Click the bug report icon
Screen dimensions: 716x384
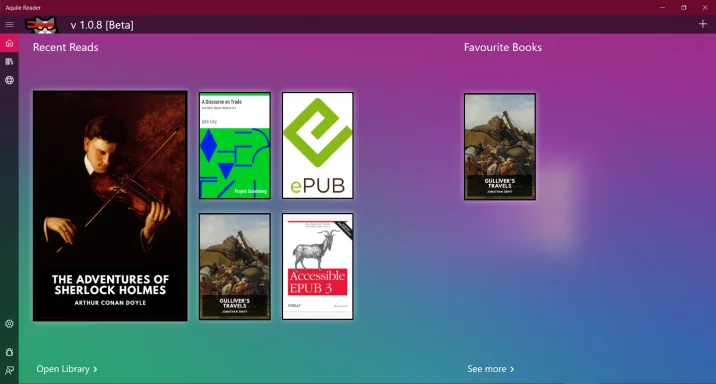[x=9, y=352]
